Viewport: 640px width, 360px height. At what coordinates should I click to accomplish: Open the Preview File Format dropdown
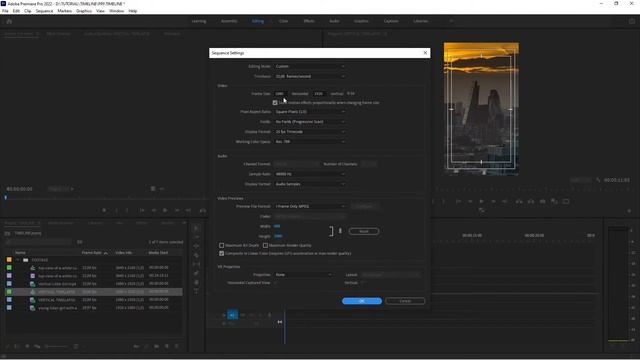click(x=309, y=207)
